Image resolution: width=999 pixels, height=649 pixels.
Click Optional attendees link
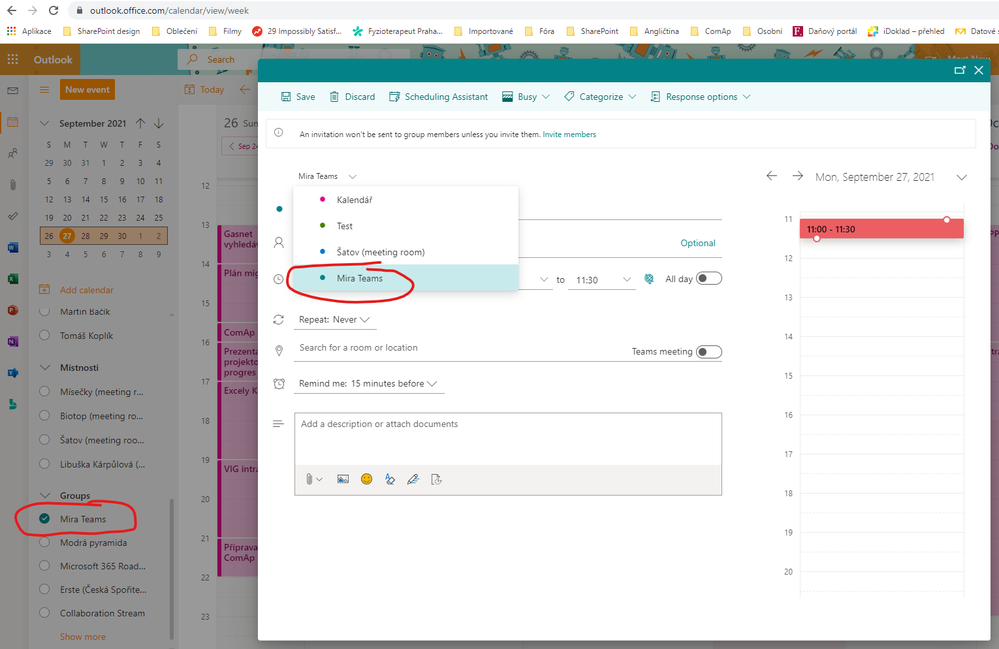[x=698, y=243]
